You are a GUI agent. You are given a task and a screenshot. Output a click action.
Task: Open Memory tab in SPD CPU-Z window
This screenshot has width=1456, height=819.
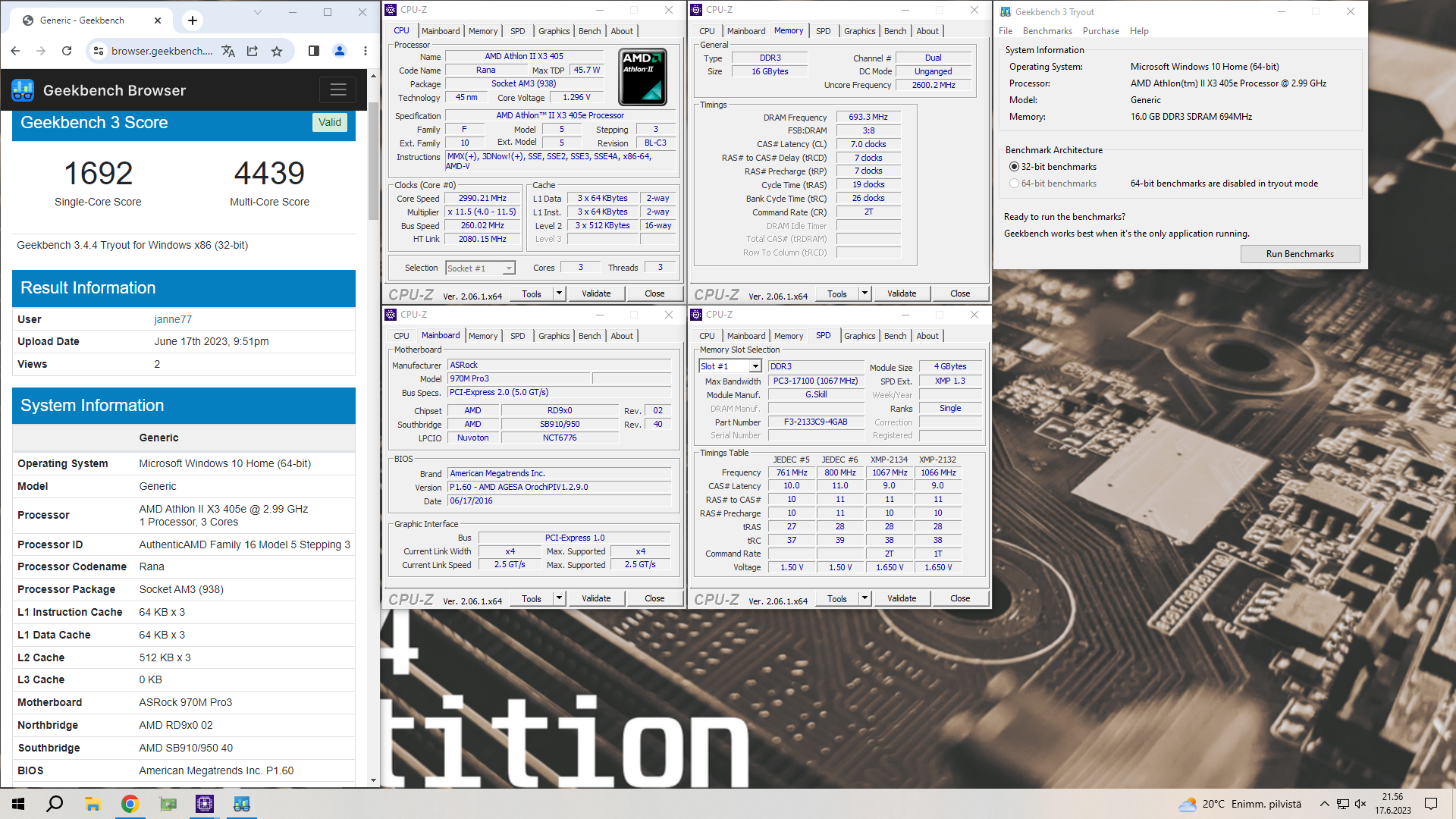pyautogui.click(x=789, y=336)
